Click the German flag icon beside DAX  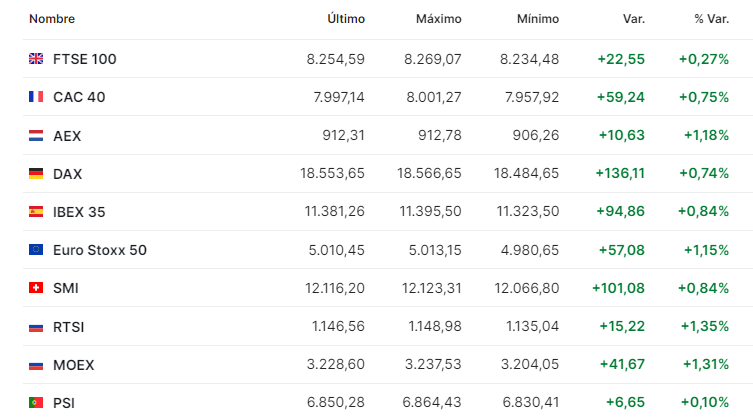coord(36,173)
